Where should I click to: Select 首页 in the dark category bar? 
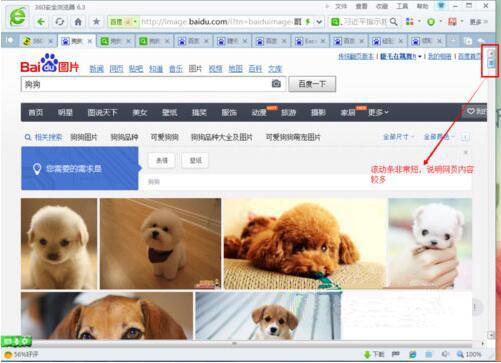[36, 112]
